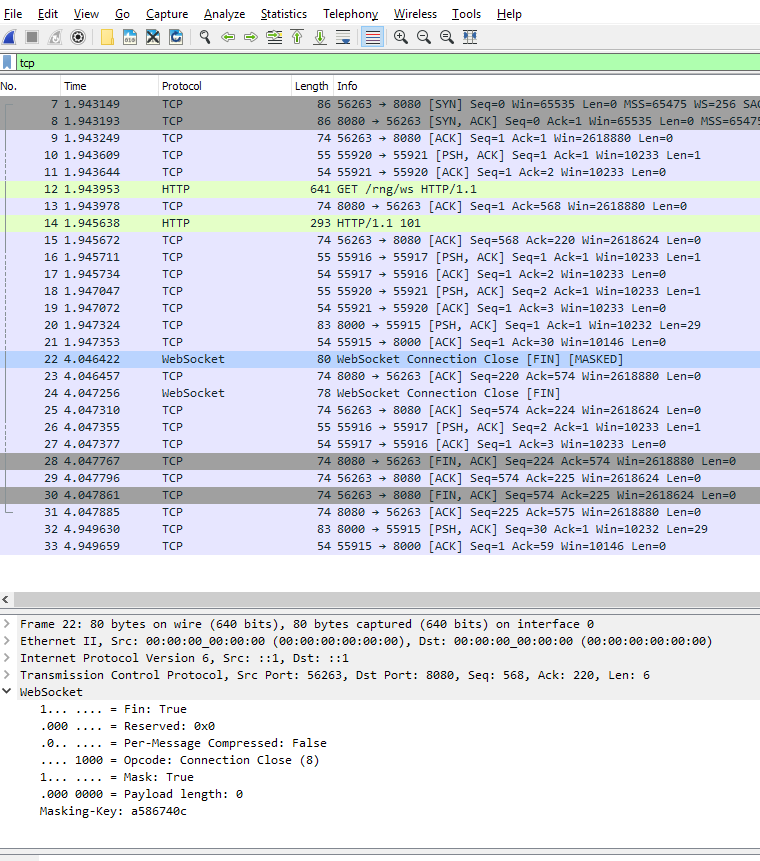Open the Edit menu
Screen dimensions: 760x861
47,14
